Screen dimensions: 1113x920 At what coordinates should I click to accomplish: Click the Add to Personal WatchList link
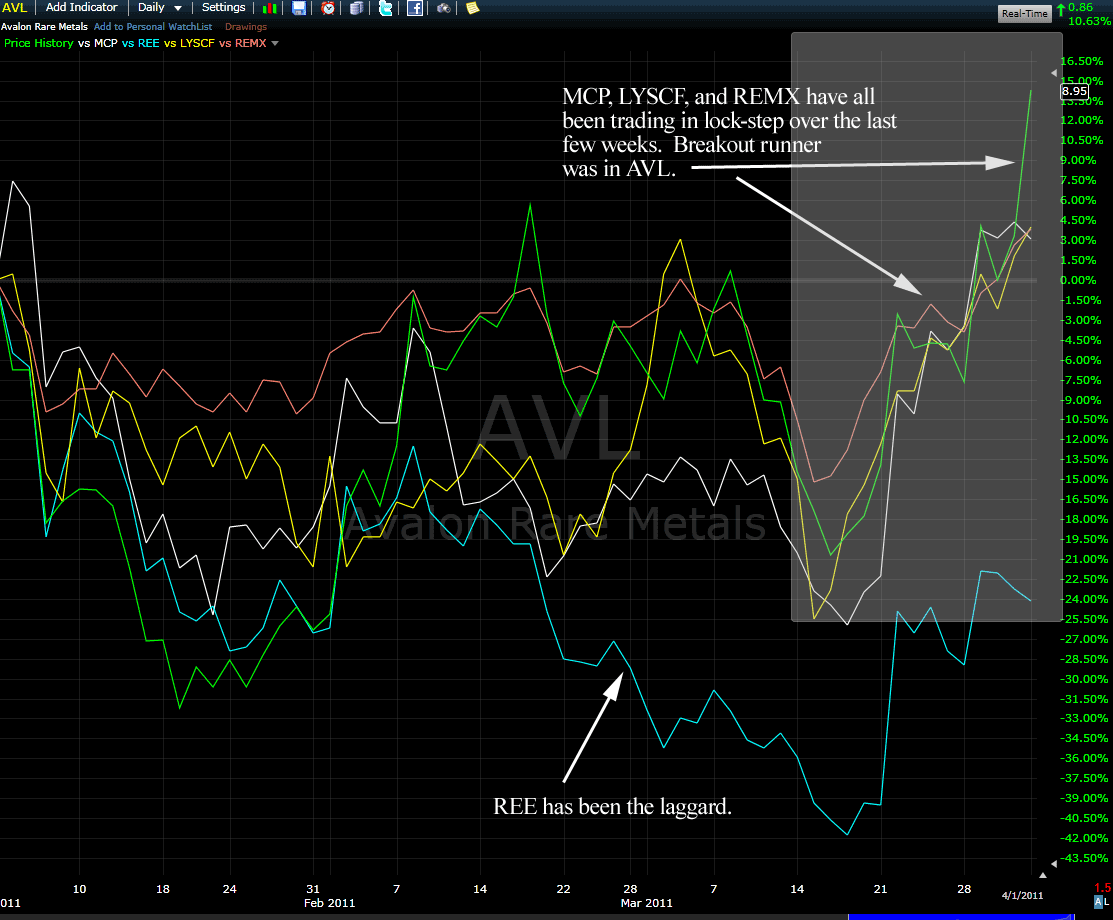[153, 27]
